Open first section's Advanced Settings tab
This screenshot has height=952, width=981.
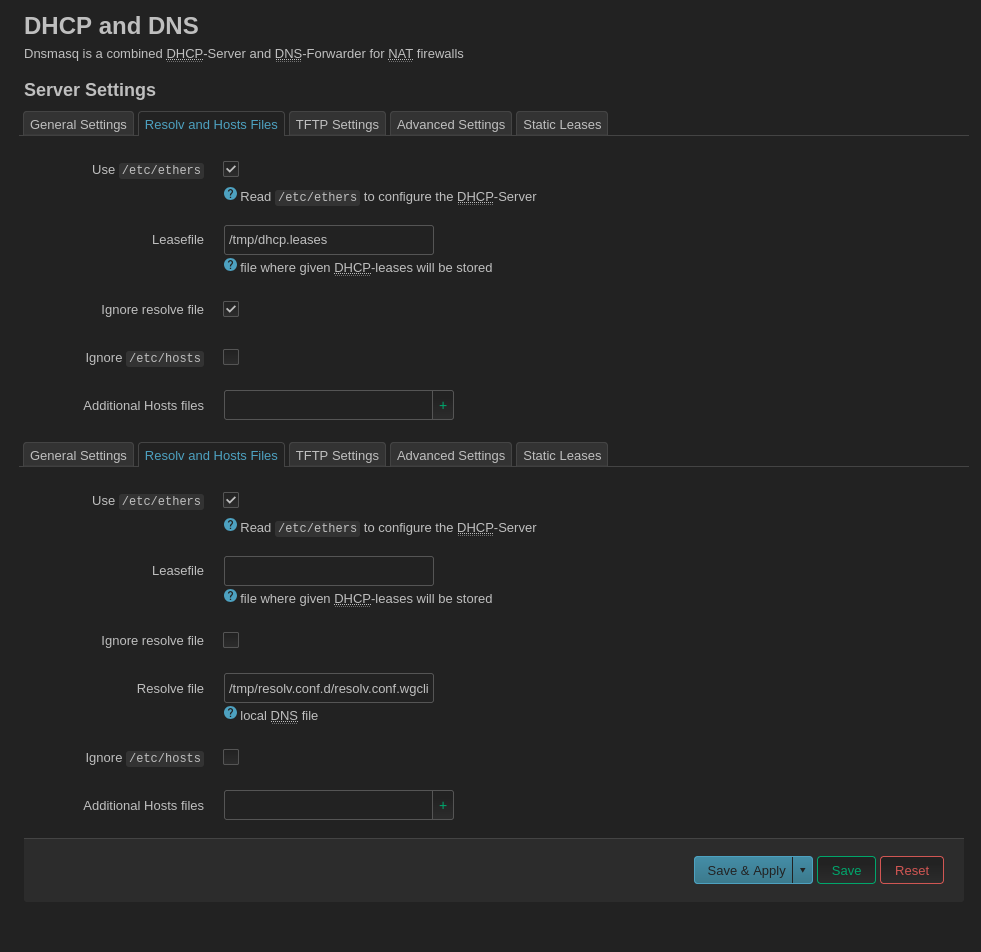tap(451, 124)
